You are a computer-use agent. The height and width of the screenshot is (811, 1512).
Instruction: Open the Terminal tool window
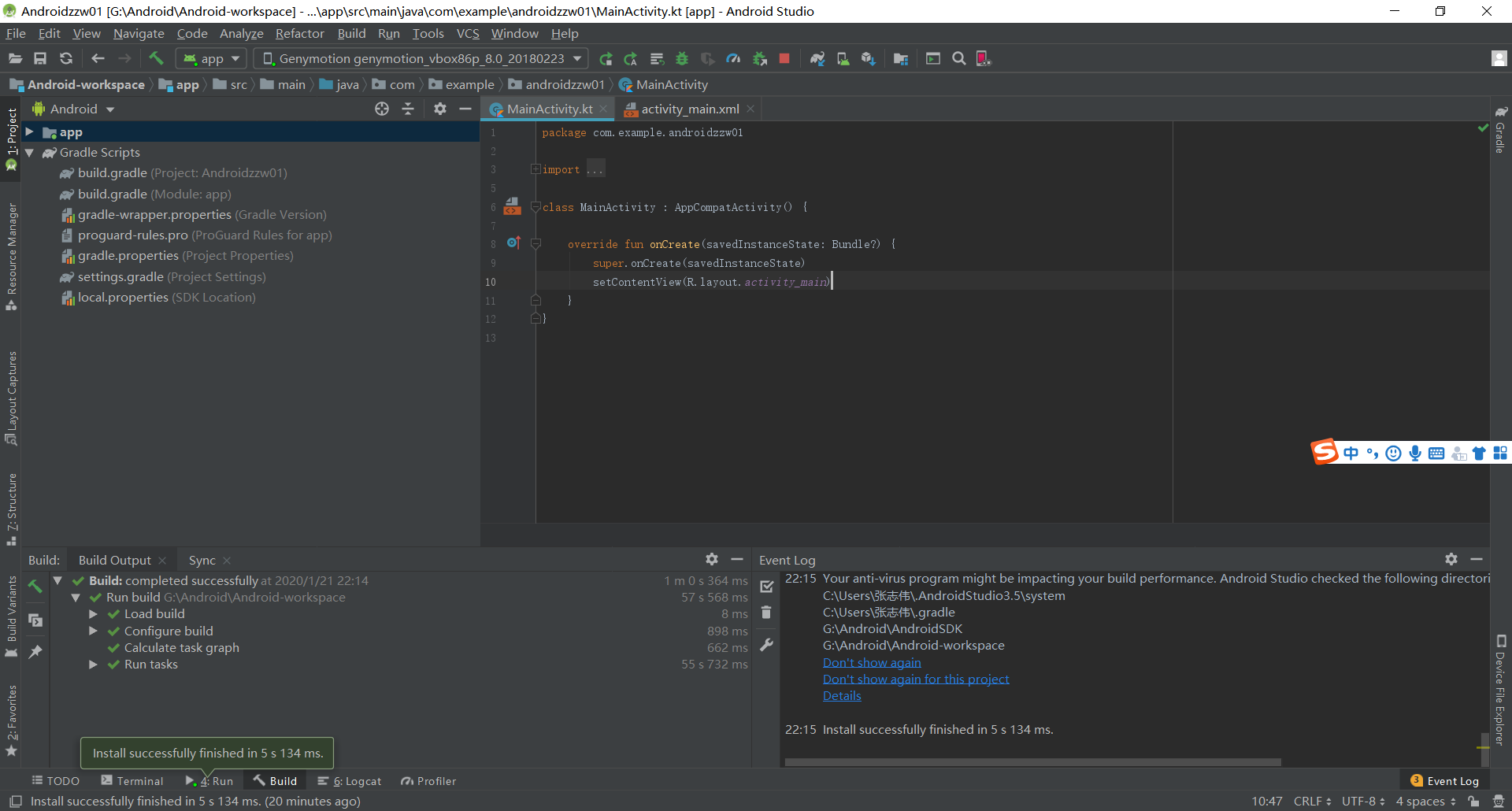pyautogui.click(x=132, y=780)
